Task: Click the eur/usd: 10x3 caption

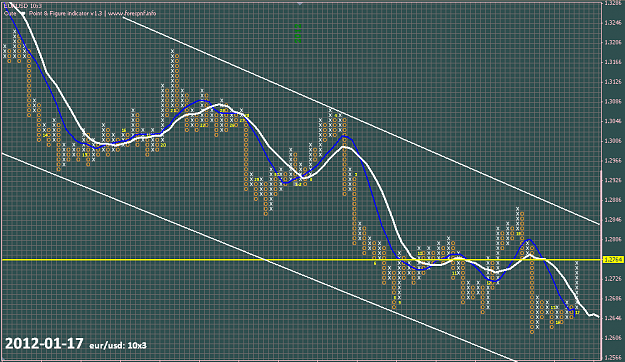Action: (118, 345)
